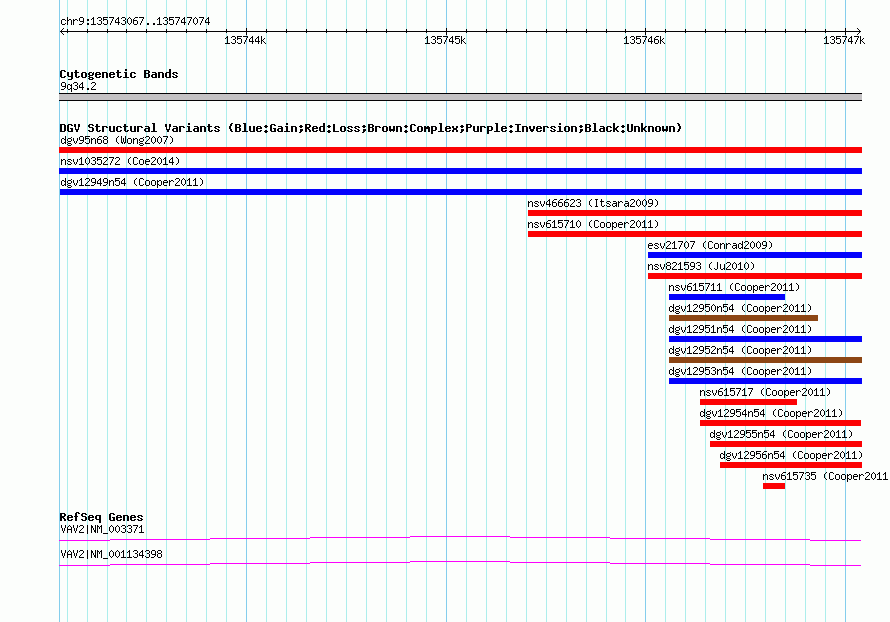Click the left arrow on the ruler

coord(63,32)
